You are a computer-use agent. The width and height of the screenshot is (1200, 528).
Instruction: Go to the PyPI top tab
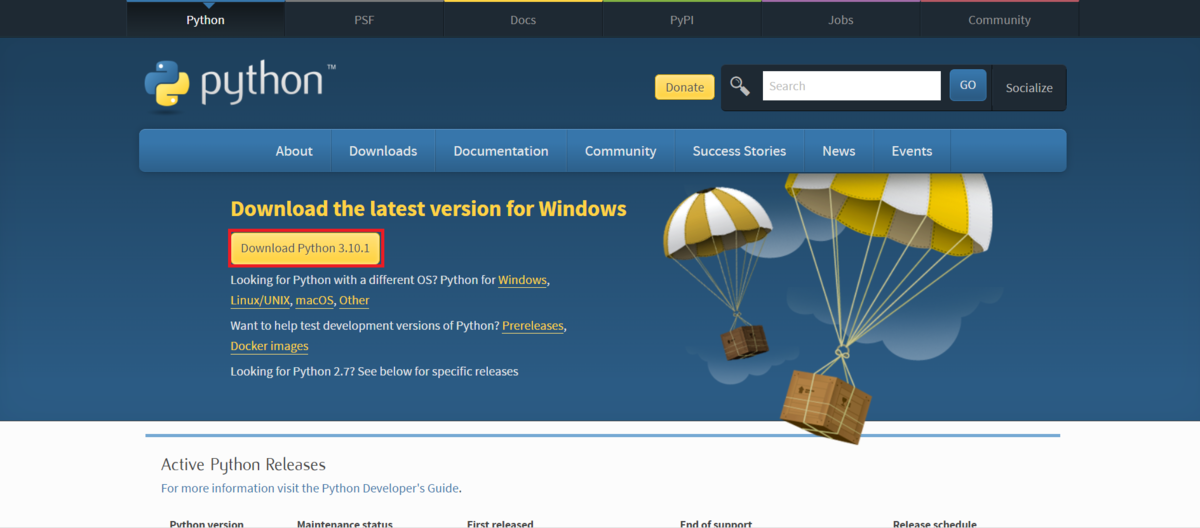tap(682, 20)
